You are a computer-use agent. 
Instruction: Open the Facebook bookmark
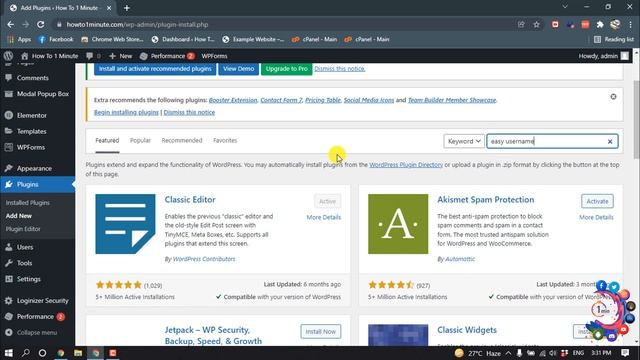coord(56,40)
